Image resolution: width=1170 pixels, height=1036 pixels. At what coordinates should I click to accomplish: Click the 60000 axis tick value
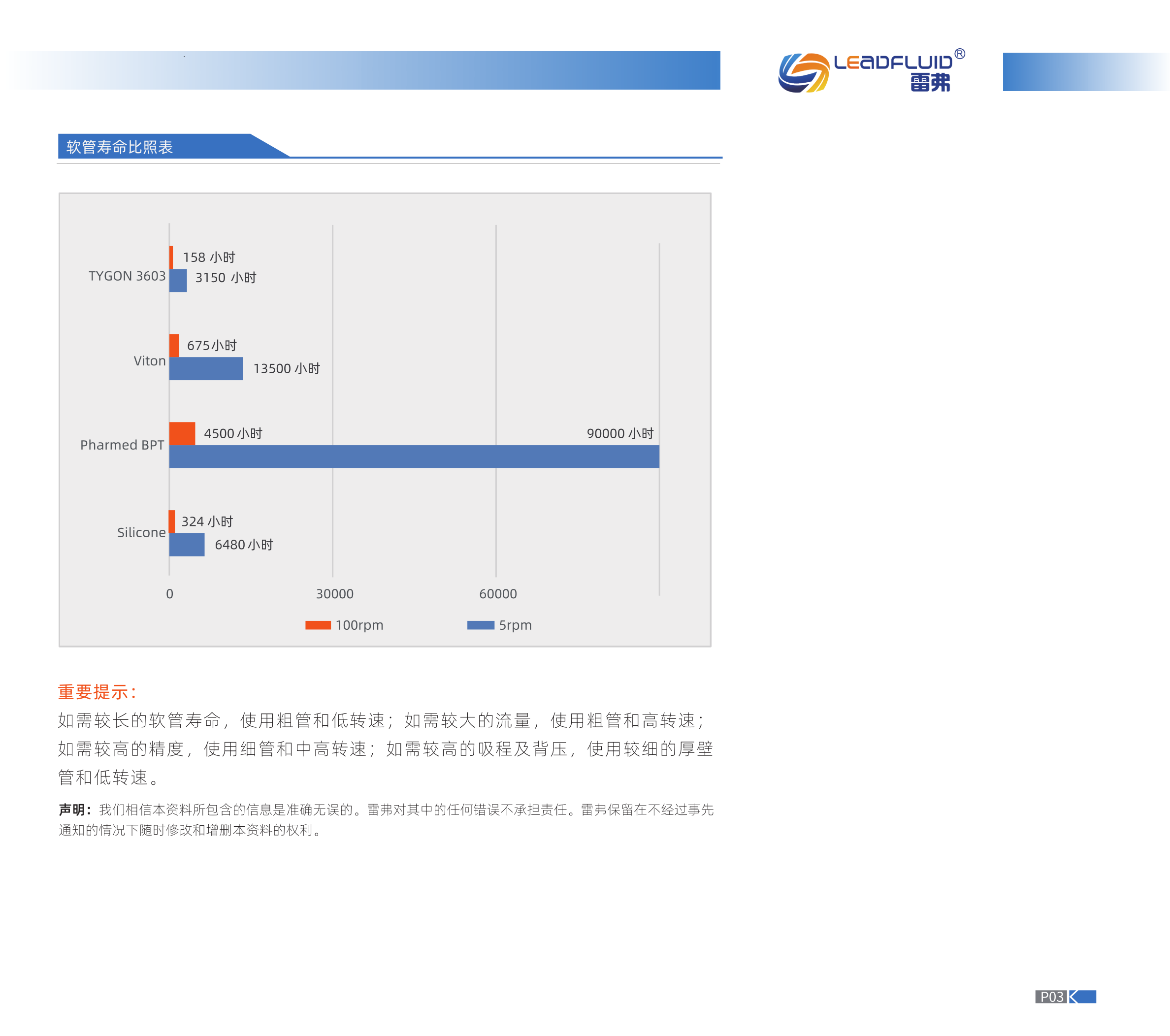498,593
